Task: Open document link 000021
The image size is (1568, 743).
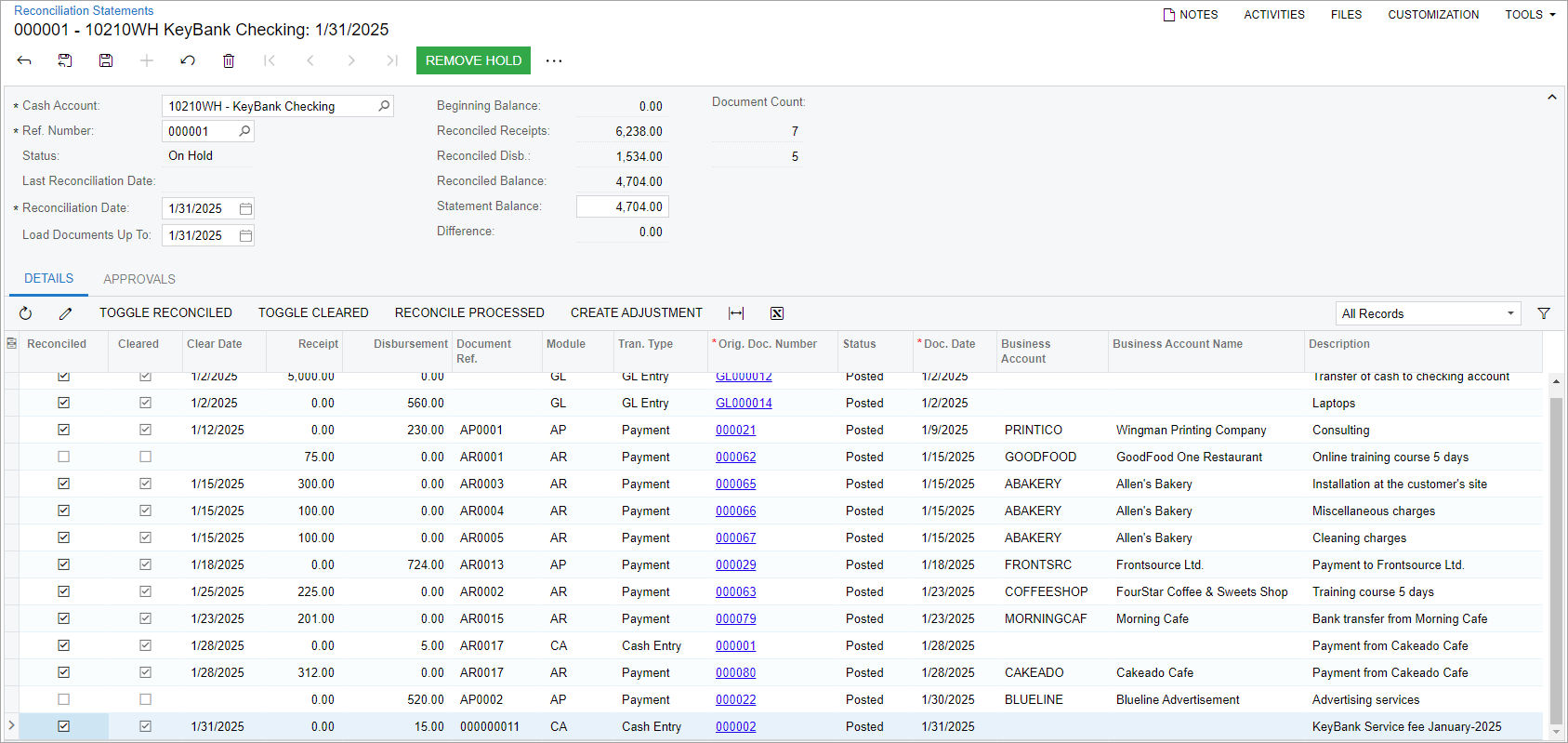Action: (735, 430)
